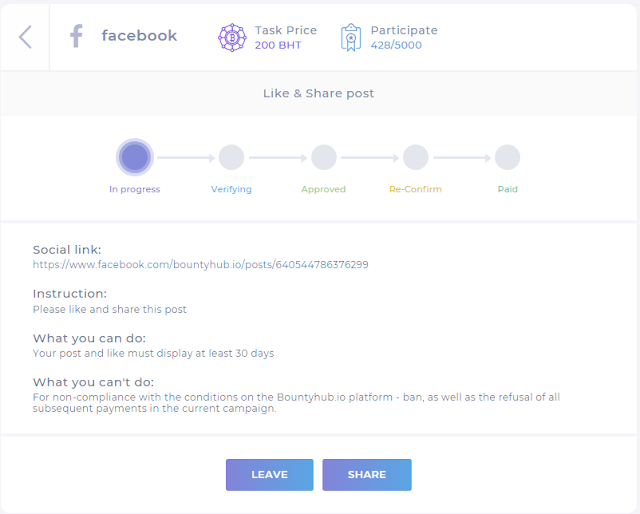The width and height of the screenshot is (640, 514).
Task: Select the Approved step circle
Action: click(323, 157)
